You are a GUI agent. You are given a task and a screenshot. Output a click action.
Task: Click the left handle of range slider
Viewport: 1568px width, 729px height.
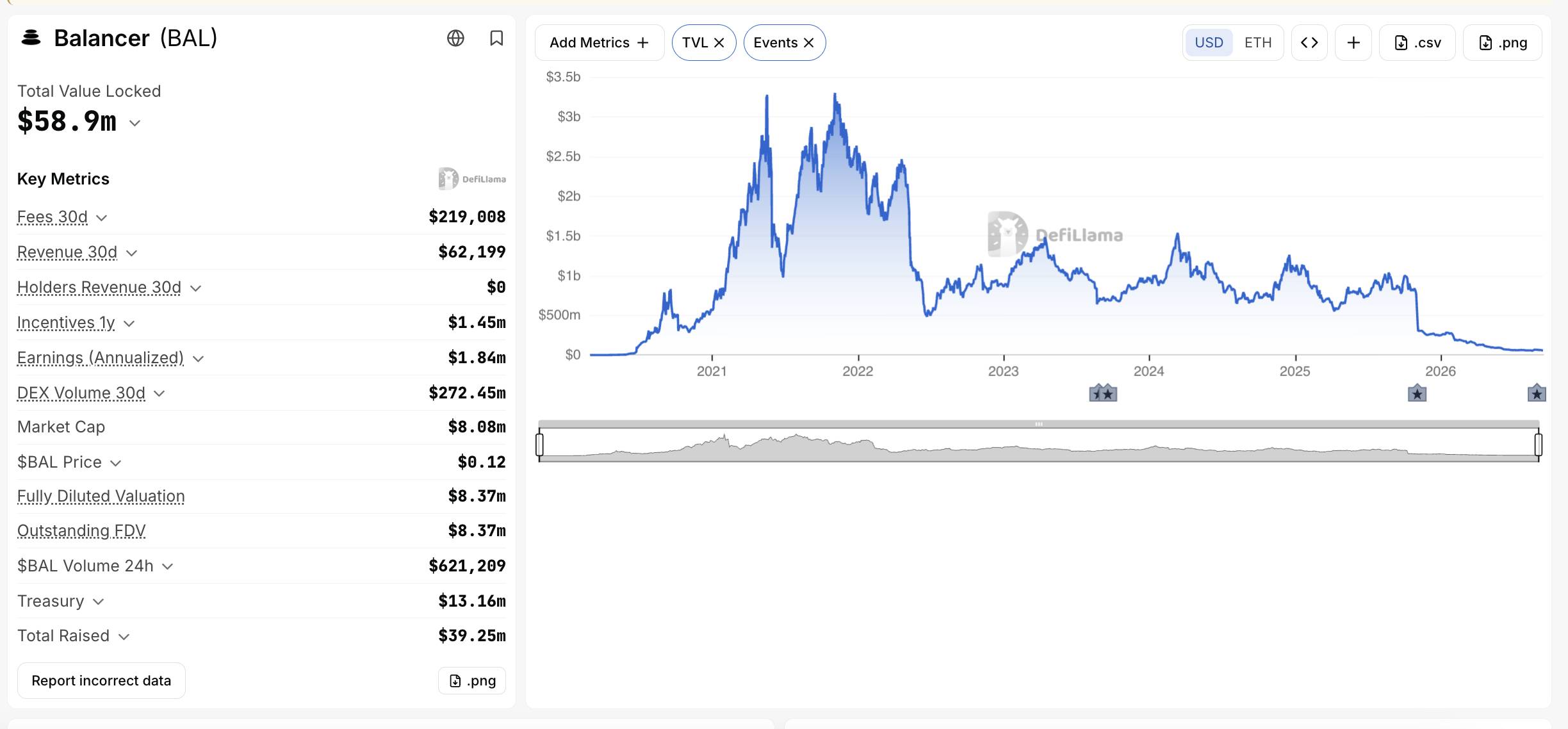(x=540, y=445)
